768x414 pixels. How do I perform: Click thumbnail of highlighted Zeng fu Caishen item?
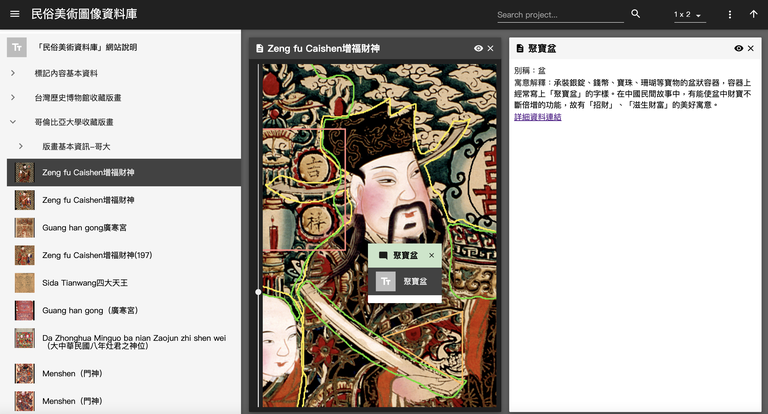pyautogui.click(x=24, y=172)
